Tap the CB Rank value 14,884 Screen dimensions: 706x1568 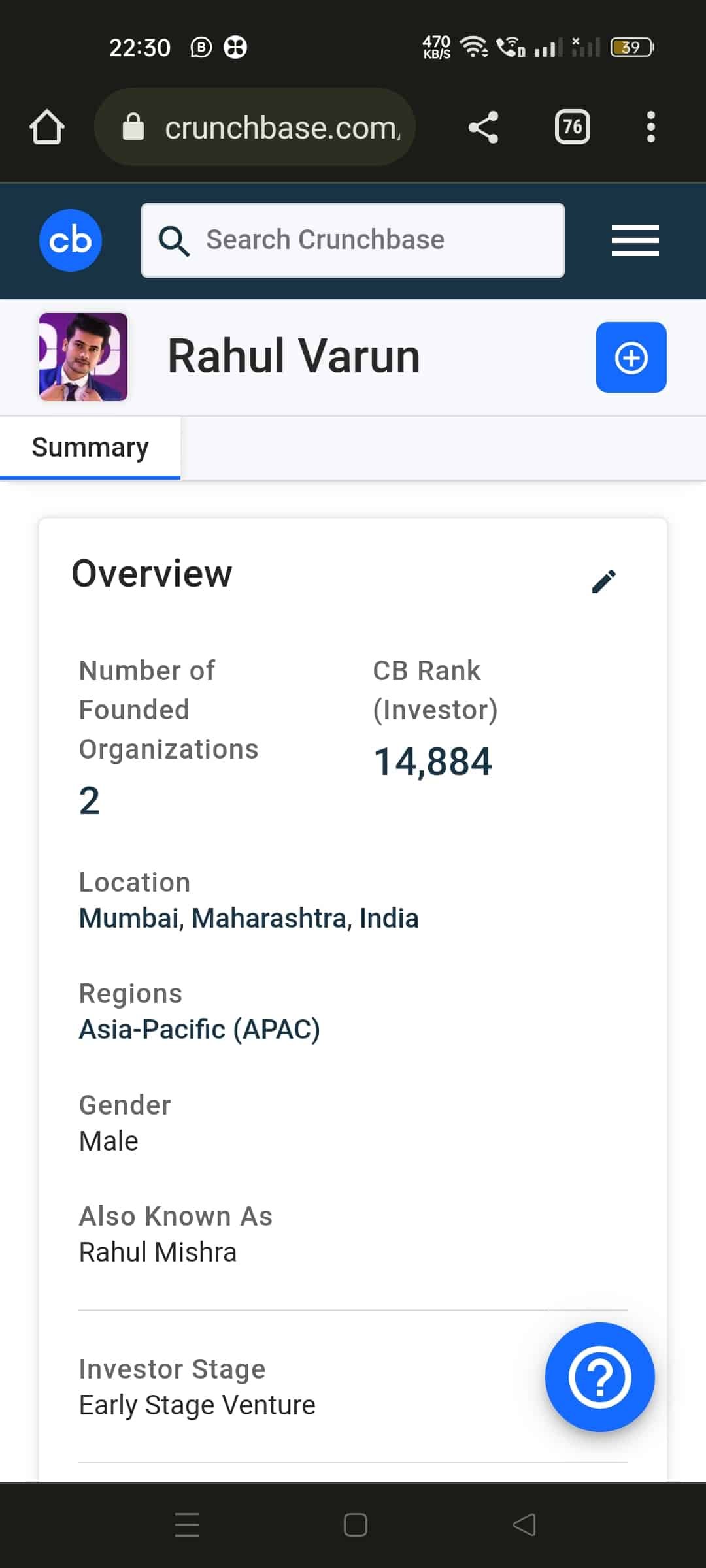(x=433, y=762)
